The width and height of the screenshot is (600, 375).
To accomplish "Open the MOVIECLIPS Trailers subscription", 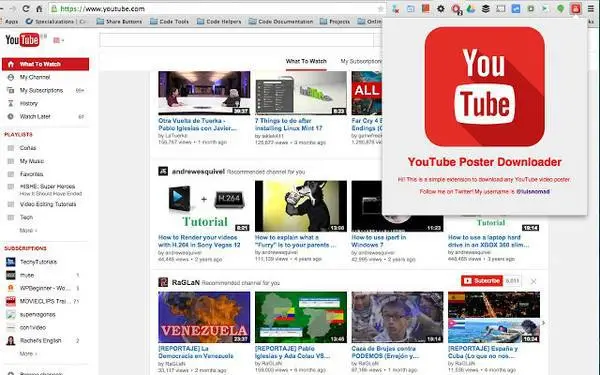I will point(46,301).
